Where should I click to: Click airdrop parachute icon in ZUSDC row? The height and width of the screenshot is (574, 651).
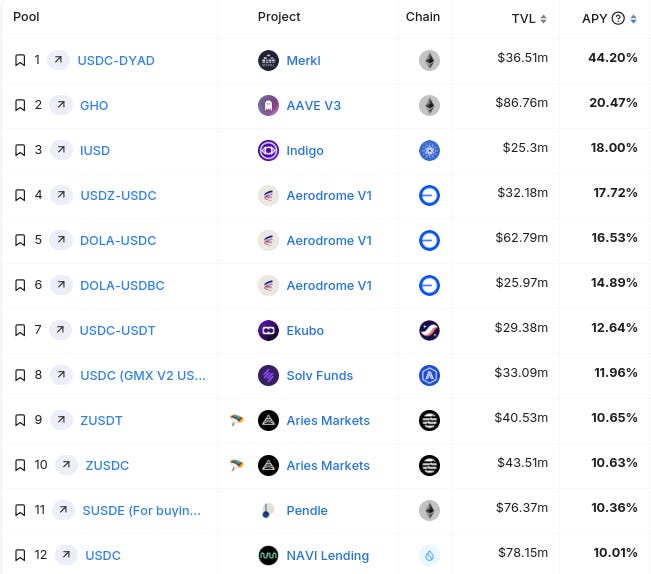point(237,465)
